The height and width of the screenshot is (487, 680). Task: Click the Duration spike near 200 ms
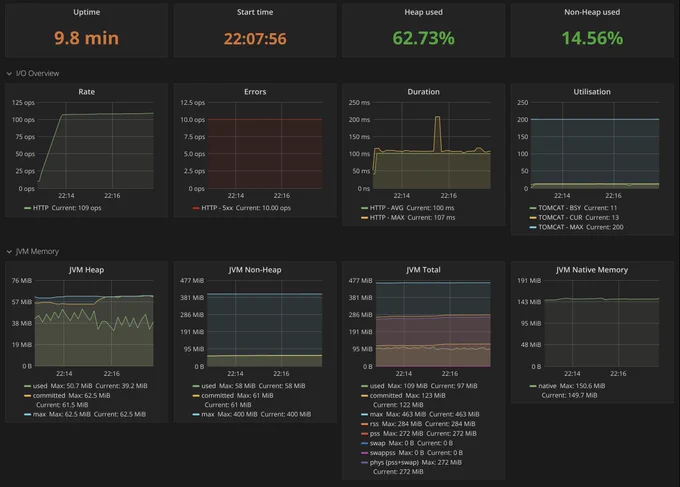click(x=438, y=118)
